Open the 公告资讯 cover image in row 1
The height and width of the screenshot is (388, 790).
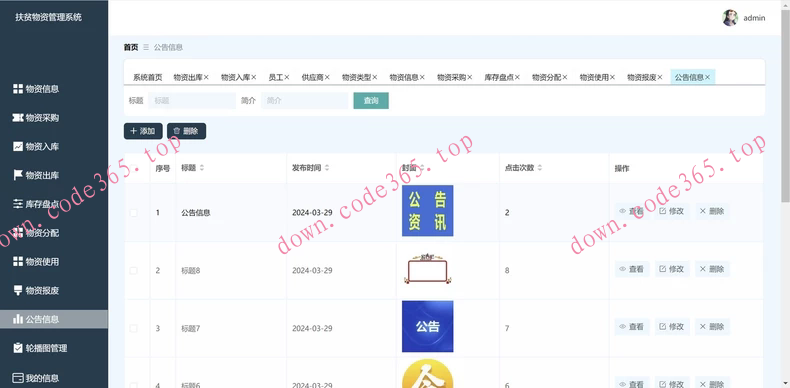pyautogui.click(x=427, y=211)
